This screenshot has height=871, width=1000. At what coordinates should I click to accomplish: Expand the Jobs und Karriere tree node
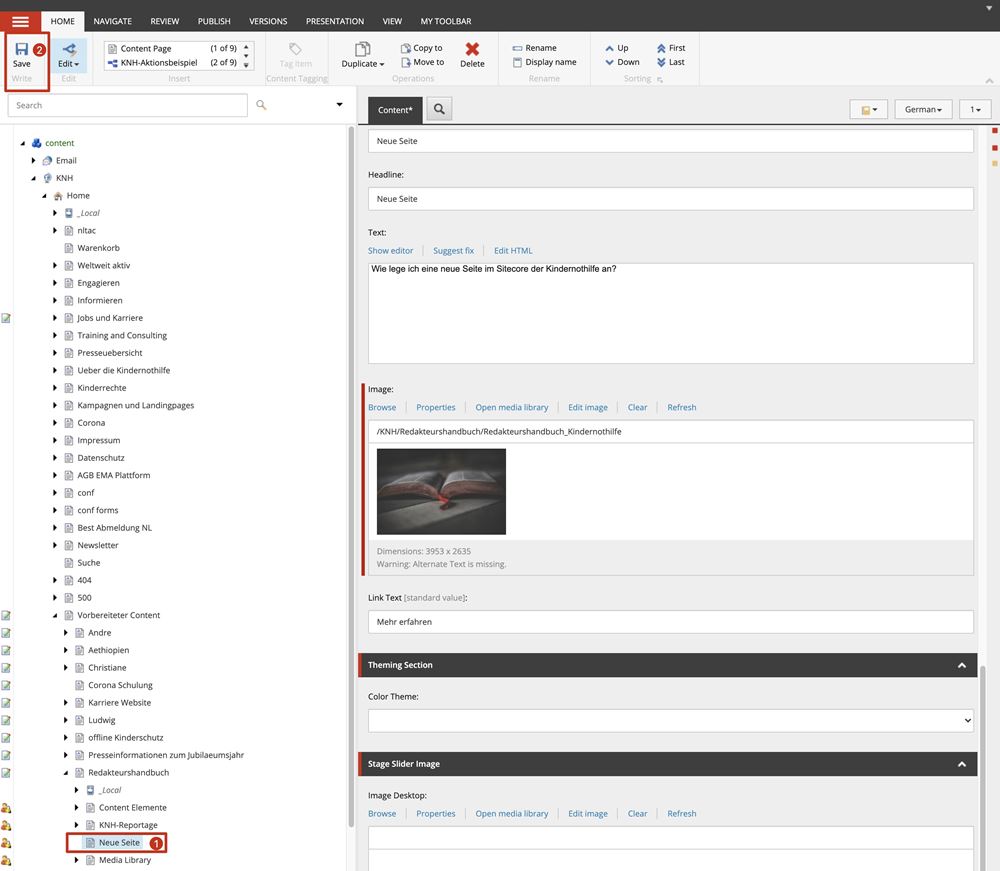click(57, 318)
